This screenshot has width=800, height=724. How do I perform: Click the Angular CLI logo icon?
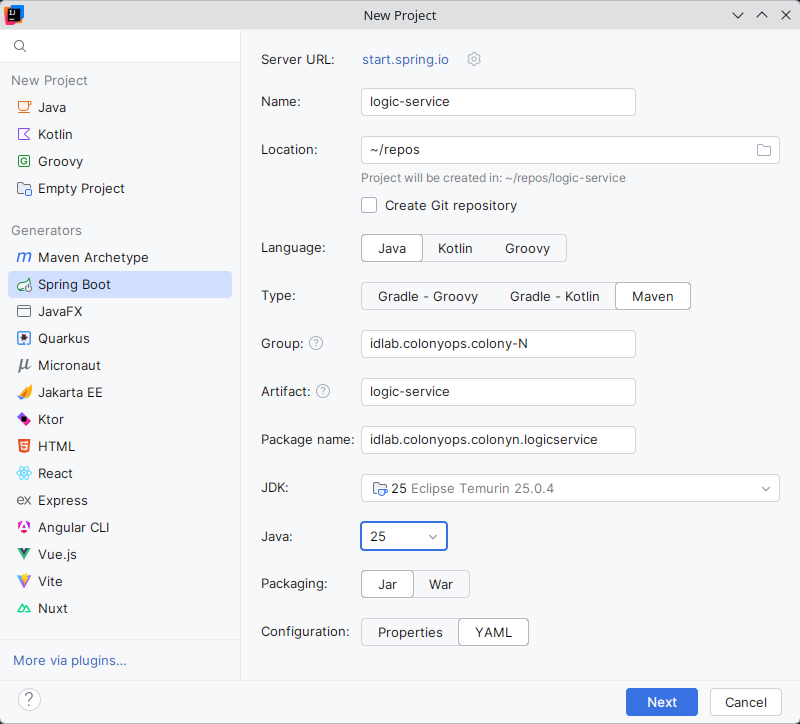[x=24, y=527]
